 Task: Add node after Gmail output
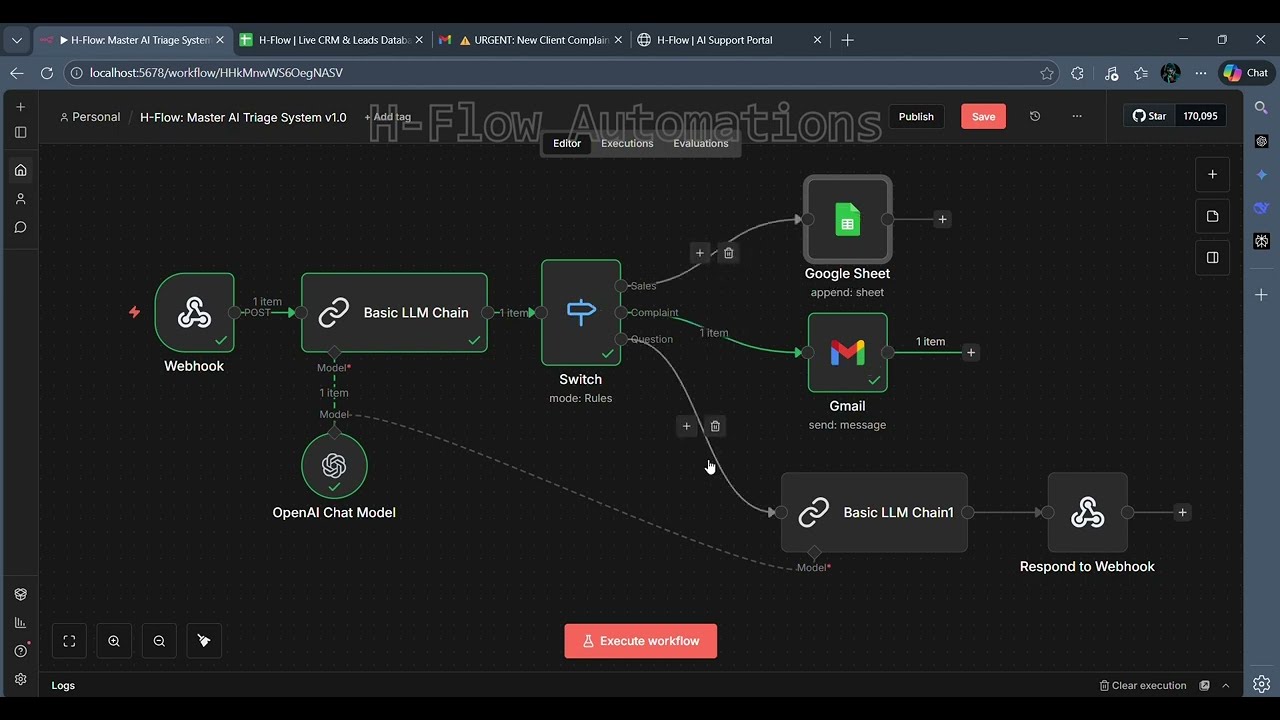[x=970, y=352]
